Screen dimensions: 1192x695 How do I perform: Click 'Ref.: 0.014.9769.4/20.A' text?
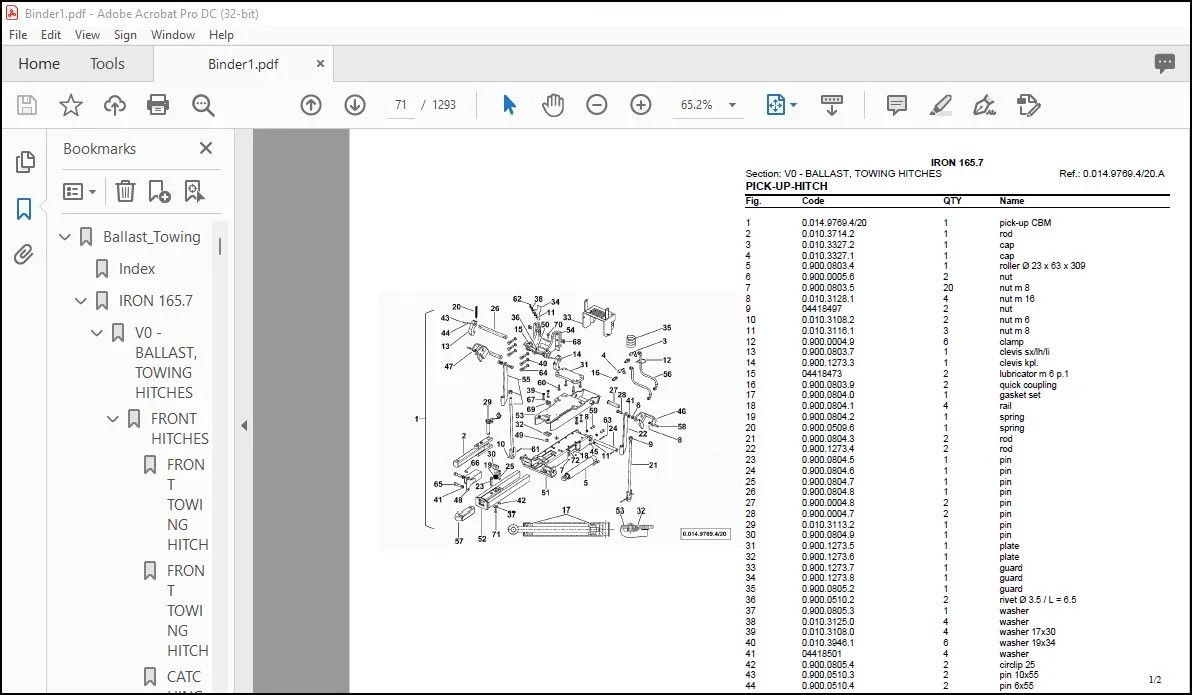[1111, 173]
